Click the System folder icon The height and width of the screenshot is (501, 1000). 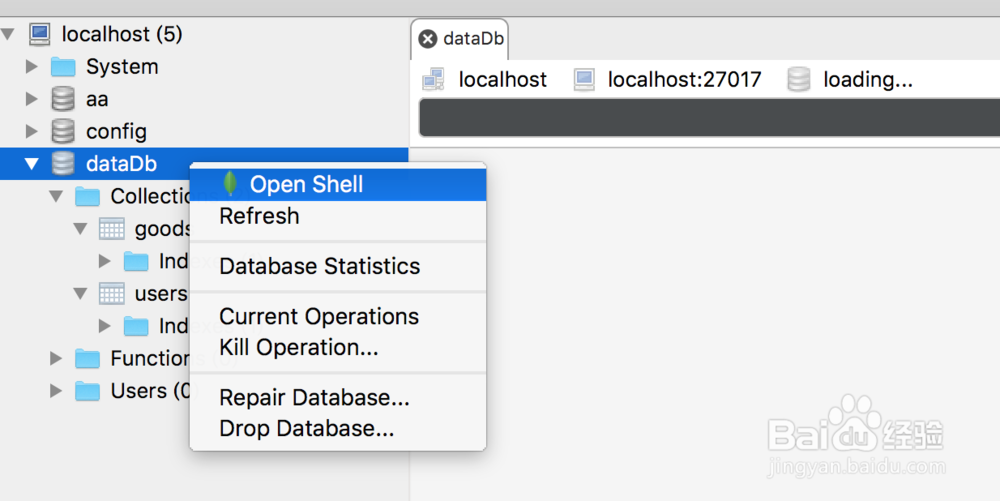pos(63,67)
